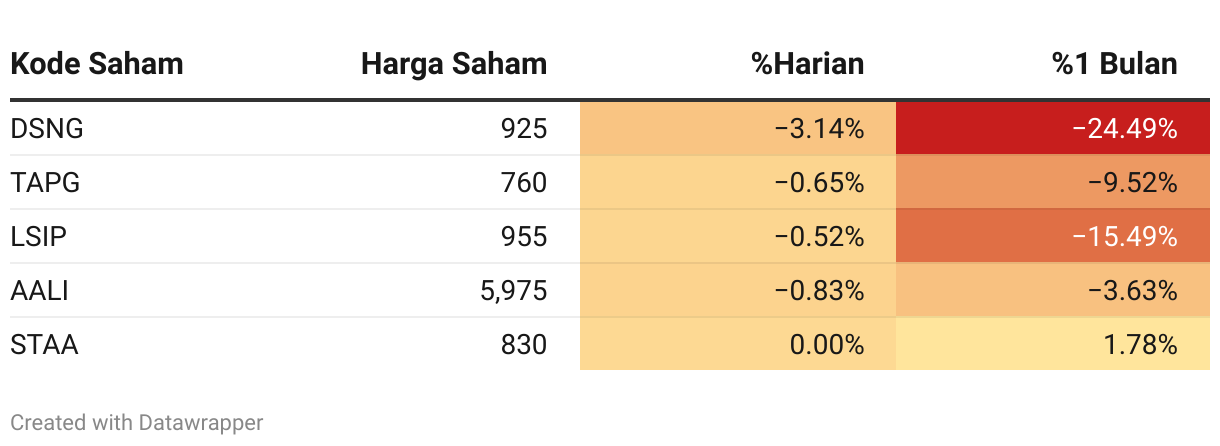Image resolution: width=1220 pixels, height=446 pixels.
Task: Click the %1 Bulan column header
Action: (x=1115, y=65)
